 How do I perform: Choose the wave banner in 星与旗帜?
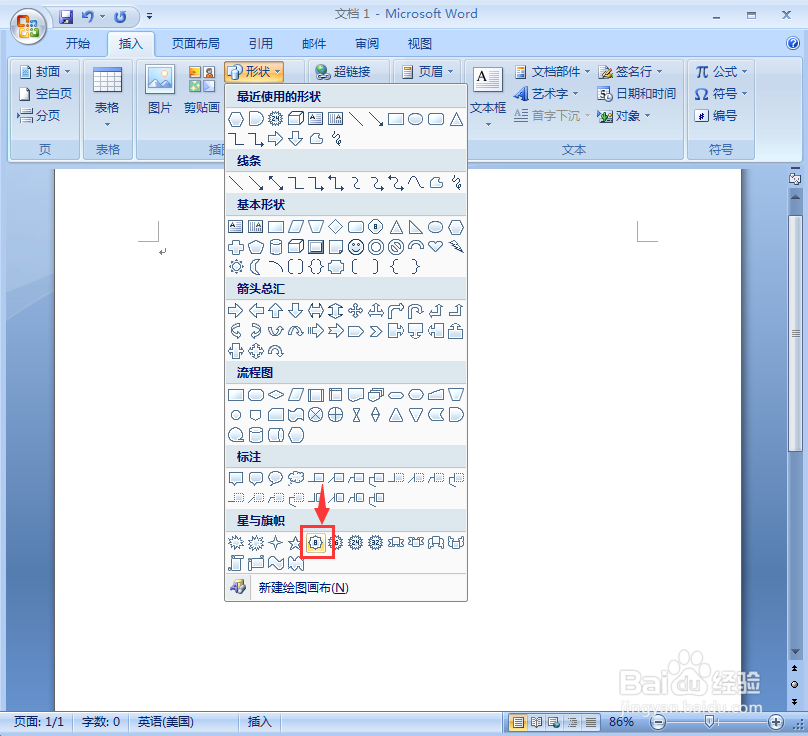pyautogui.click(x=276, y=563)
